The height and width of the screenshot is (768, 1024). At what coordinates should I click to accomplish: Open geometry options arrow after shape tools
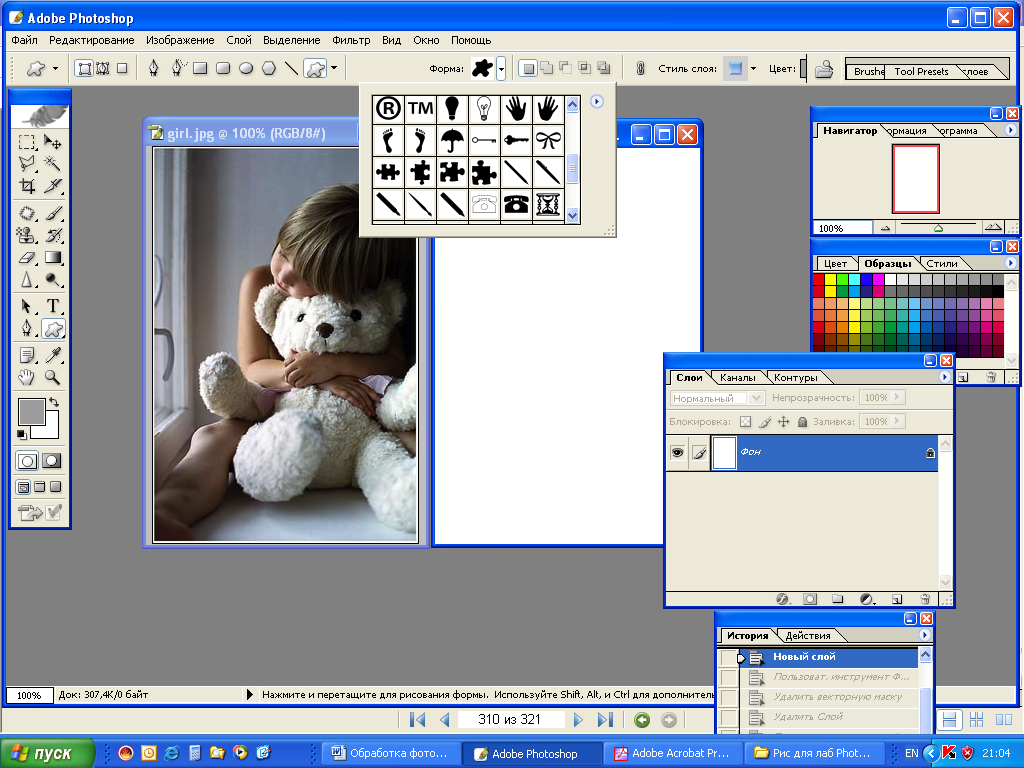334,68
